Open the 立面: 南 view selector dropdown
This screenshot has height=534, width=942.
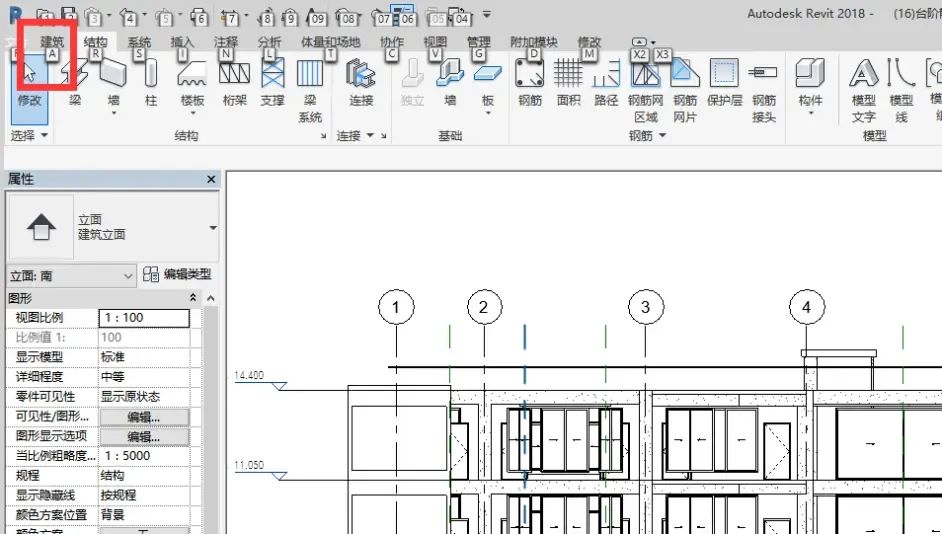tap(127, 275)
